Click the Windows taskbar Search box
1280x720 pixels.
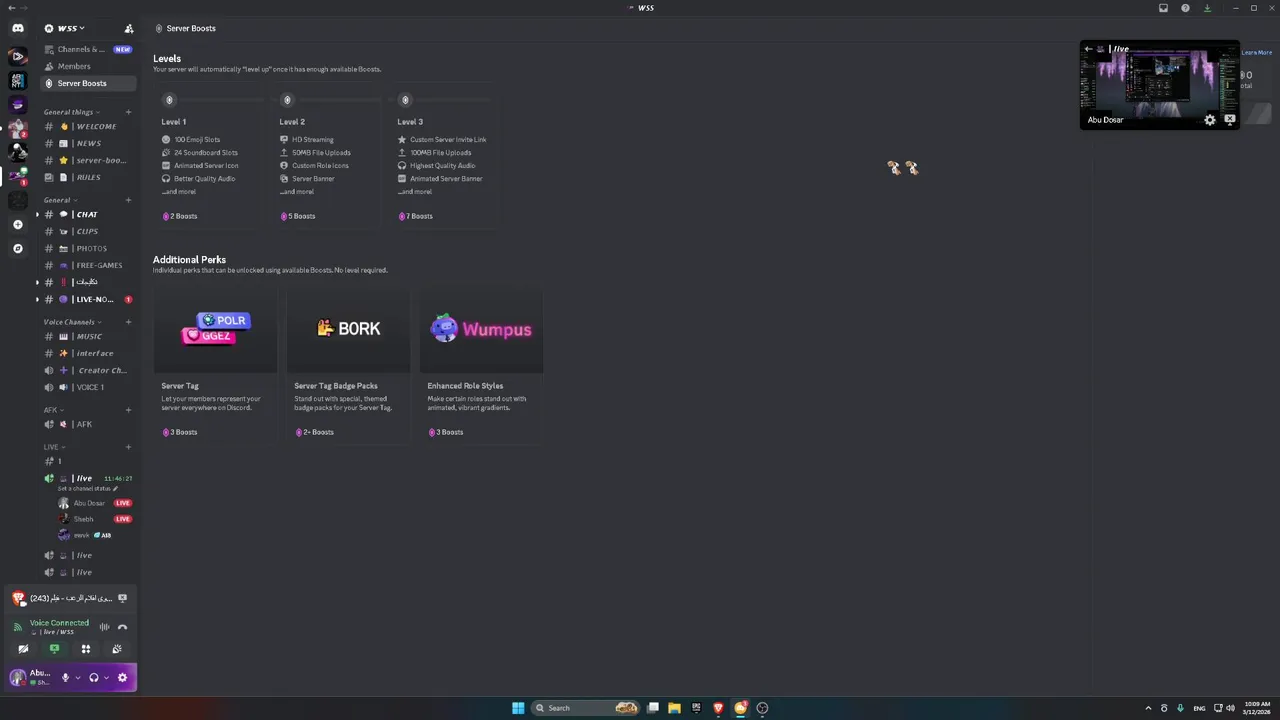click(x=586, y=708)
